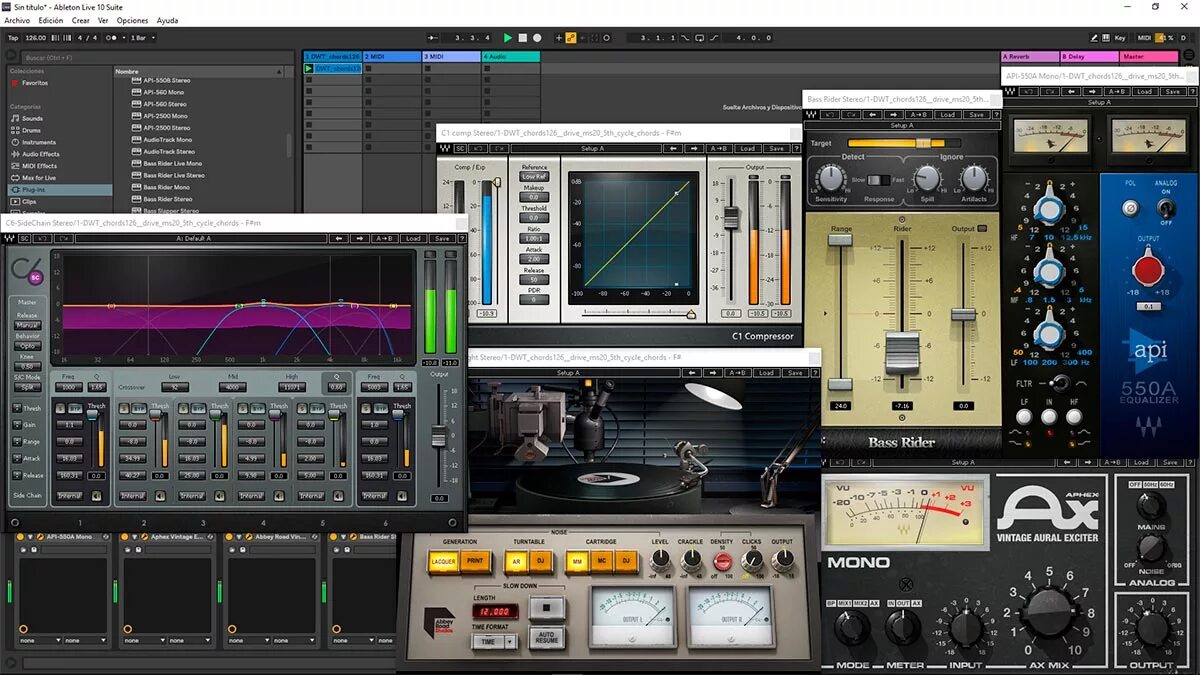Click Save in C6 SideChain toolbar

441,239
